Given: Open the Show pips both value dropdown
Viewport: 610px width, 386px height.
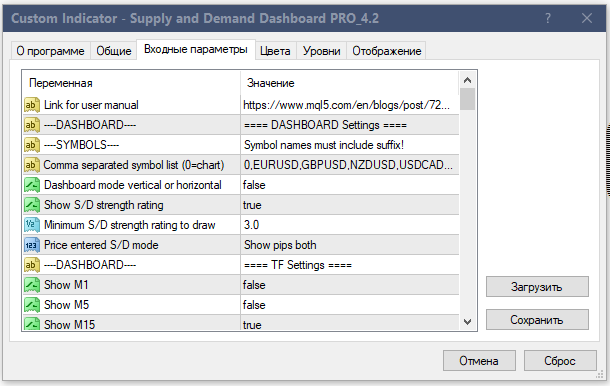Looking at the screenshot, I should point(350,245).
